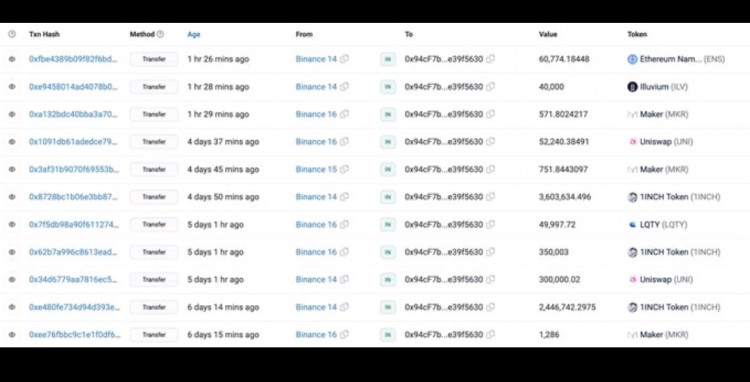Click Transfer method badge in the 1,286 row

(x=154, y=335)
